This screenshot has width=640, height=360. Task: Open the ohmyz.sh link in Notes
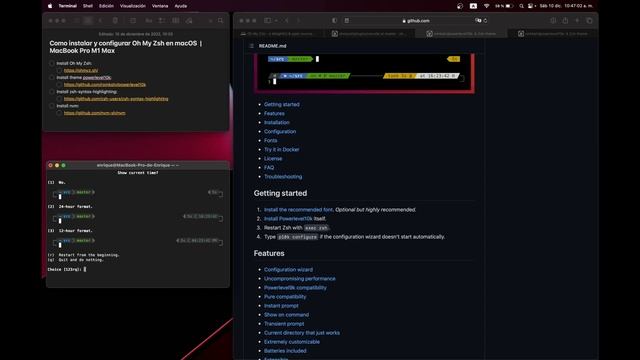pos(81,70)
